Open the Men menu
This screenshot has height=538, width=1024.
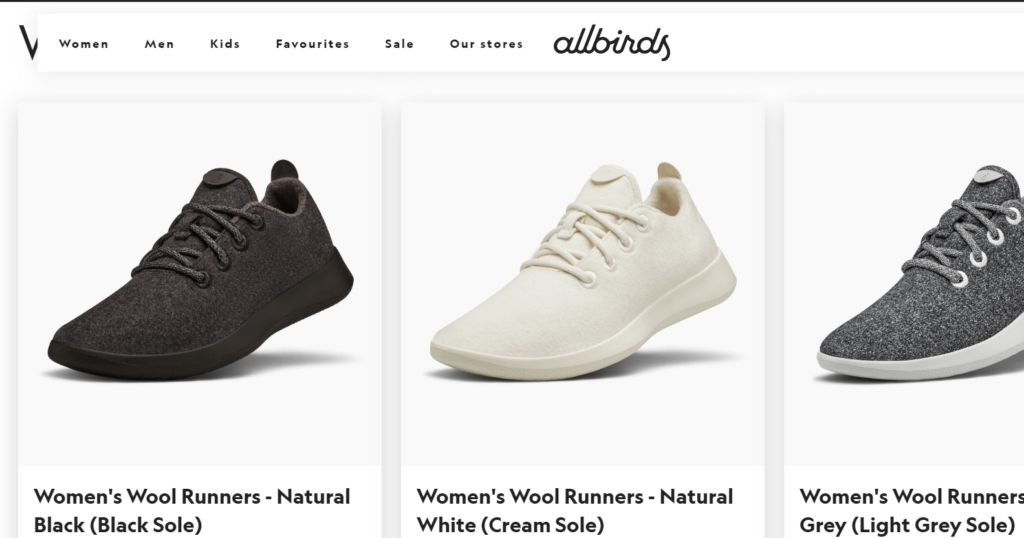pyautogui.click(x=159, y=44)
